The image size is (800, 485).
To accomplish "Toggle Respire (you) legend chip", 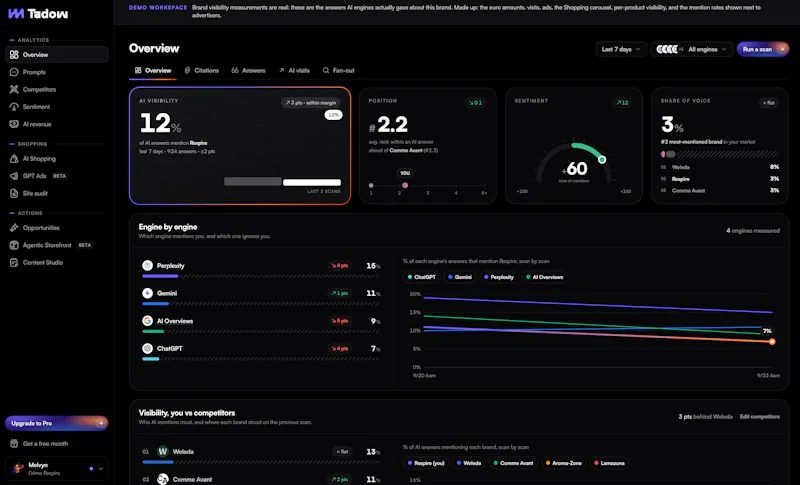I will 426,463.
